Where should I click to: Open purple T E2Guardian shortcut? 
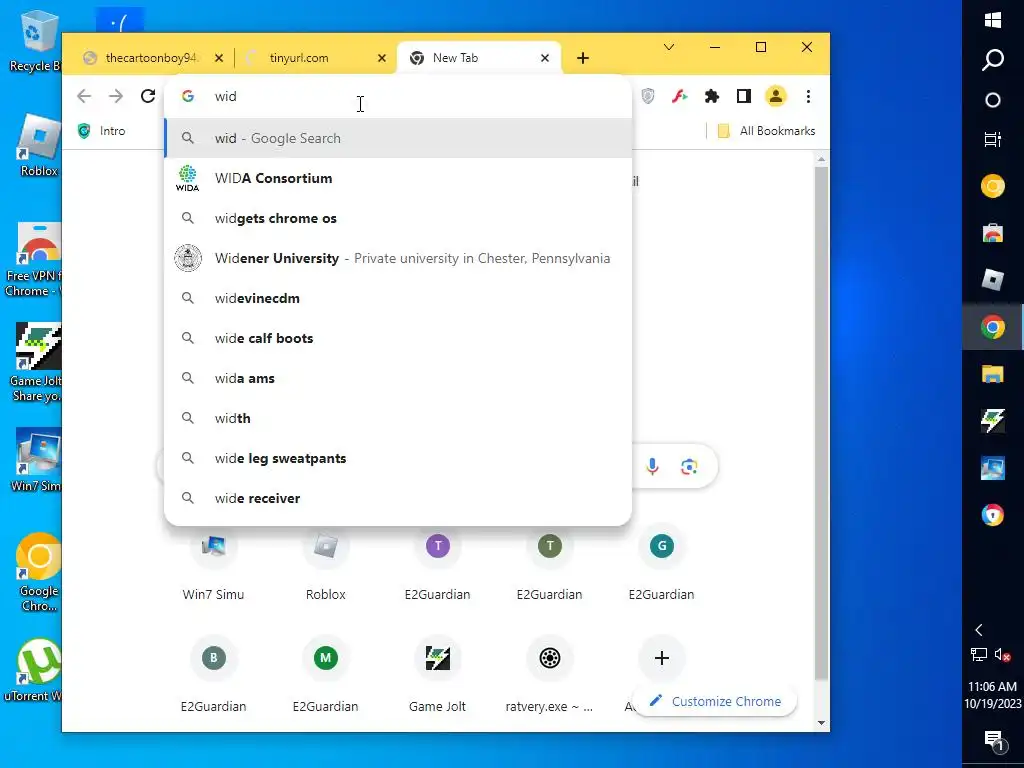[x=438, y=564]
